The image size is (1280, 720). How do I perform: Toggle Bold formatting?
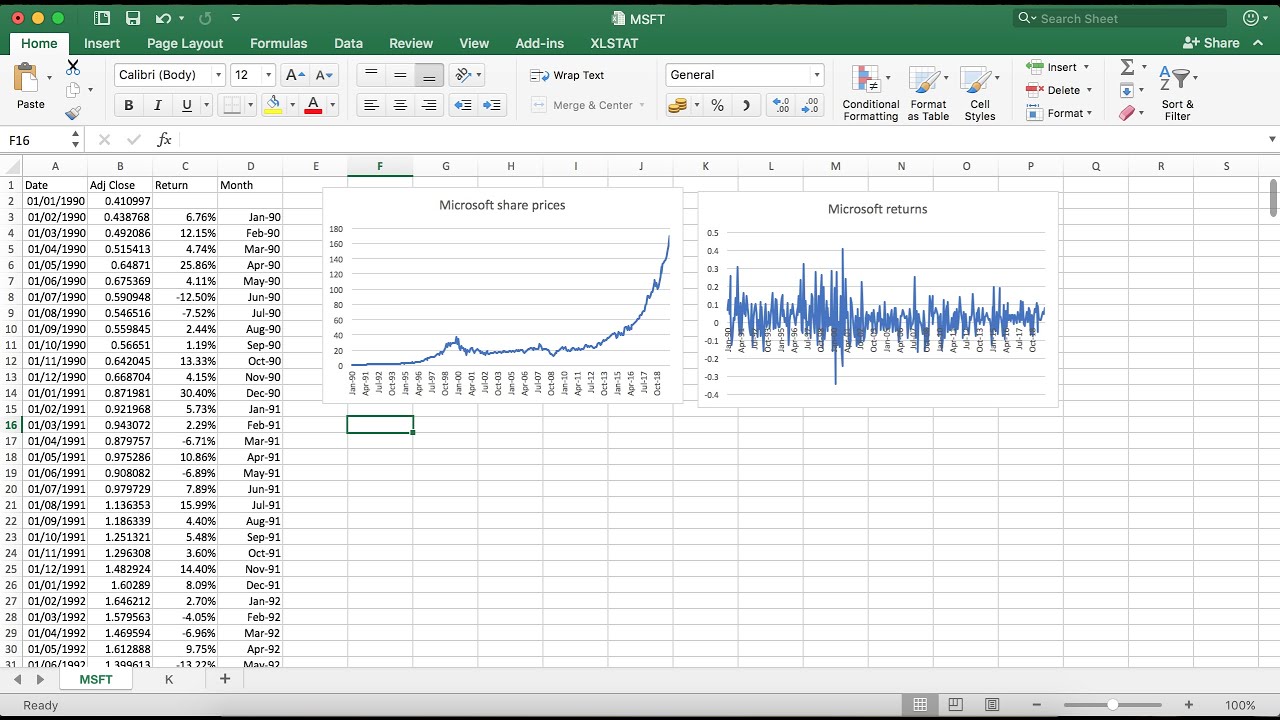(128, 105)
